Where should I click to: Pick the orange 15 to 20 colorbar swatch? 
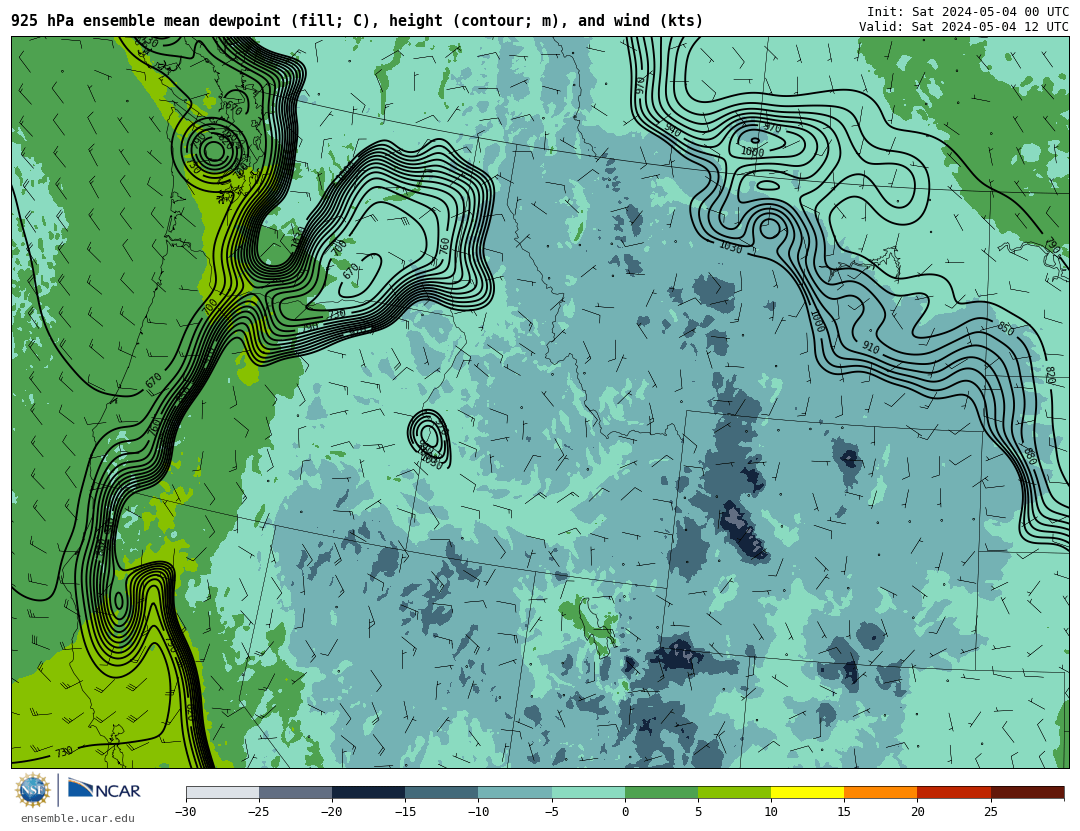881,792
